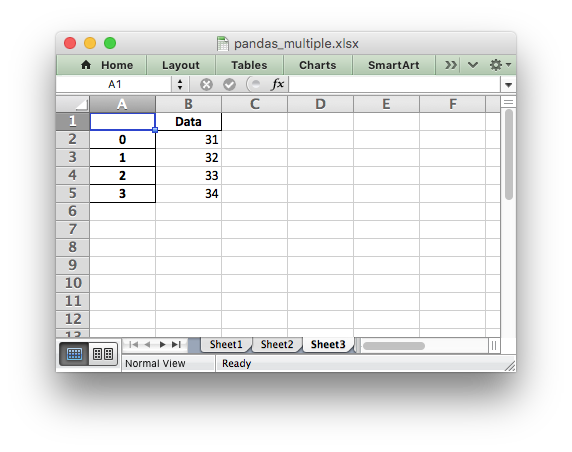Click the vertical scrollbar thumb
Screen dimensions: 572x452
[x=509, y=154]
